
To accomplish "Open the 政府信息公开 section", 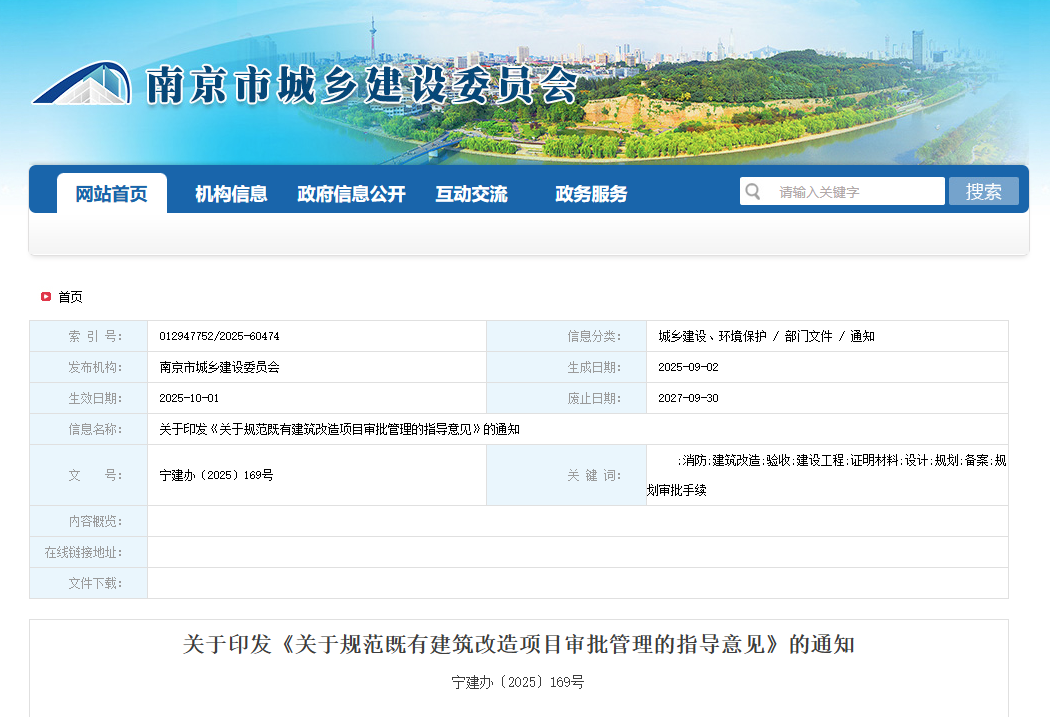I will [x=350, y=193].
